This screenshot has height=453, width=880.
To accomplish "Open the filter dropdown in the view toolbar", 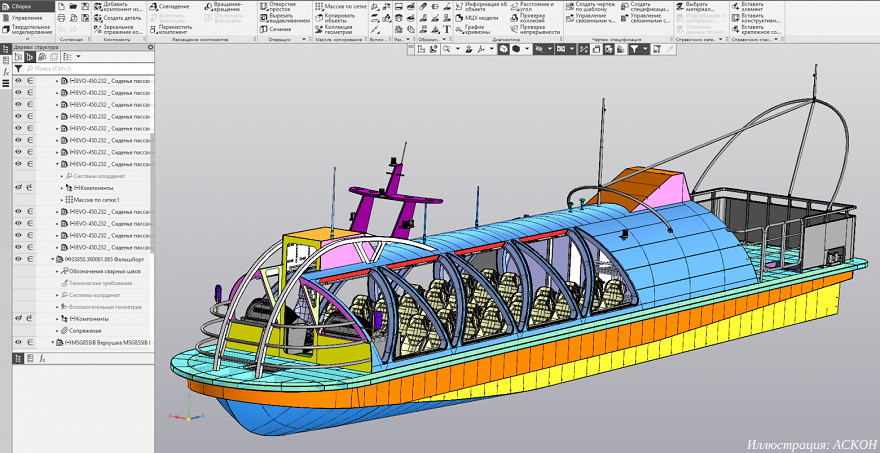I will point(645,49).
